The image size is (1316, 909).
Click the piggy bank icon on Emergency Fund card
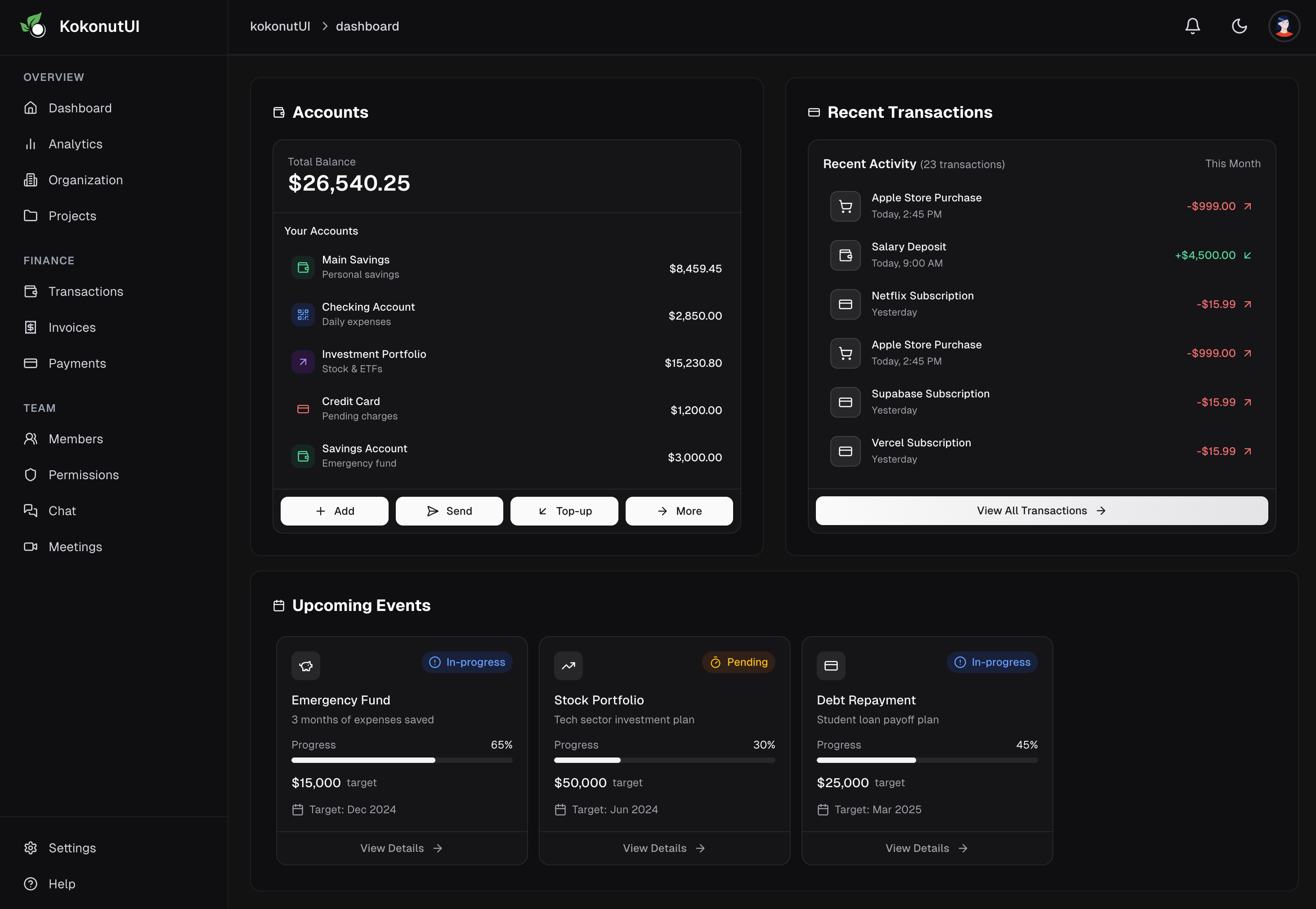coord(305,665)
